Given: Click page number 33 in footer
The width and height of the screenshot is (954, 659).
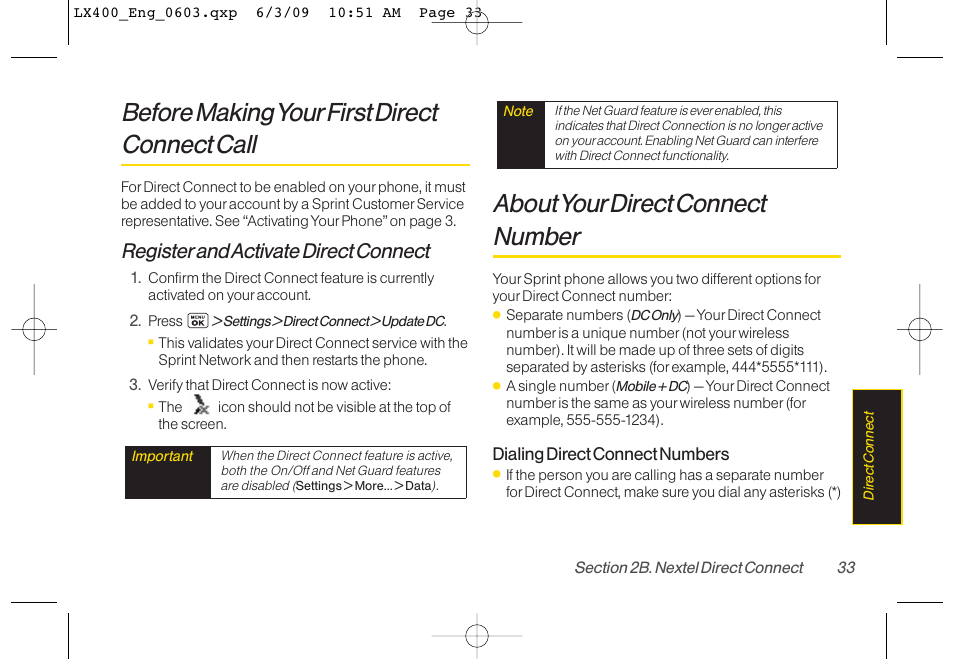Looking at the screenshot, I should [x=846, y=568].
